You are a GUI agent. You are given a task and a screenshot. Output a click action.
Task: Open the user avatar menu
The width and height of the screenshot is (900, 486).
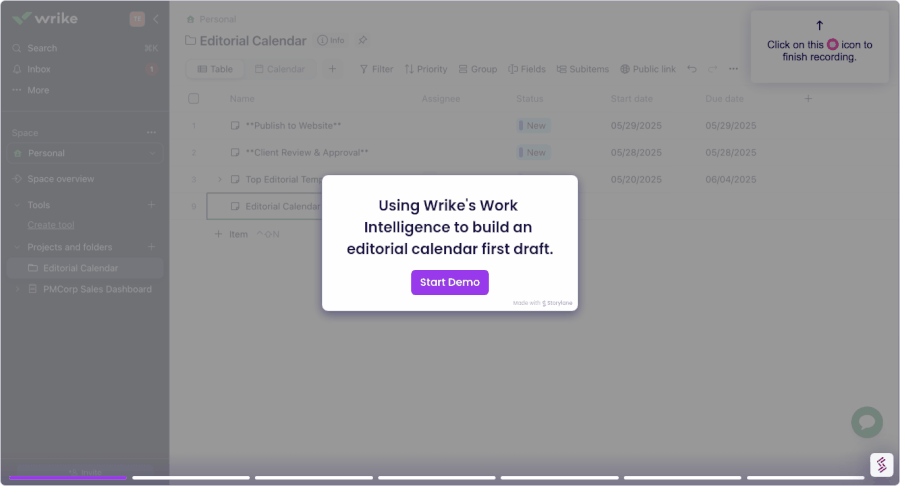pyautogui.click(x=137, y=19)
